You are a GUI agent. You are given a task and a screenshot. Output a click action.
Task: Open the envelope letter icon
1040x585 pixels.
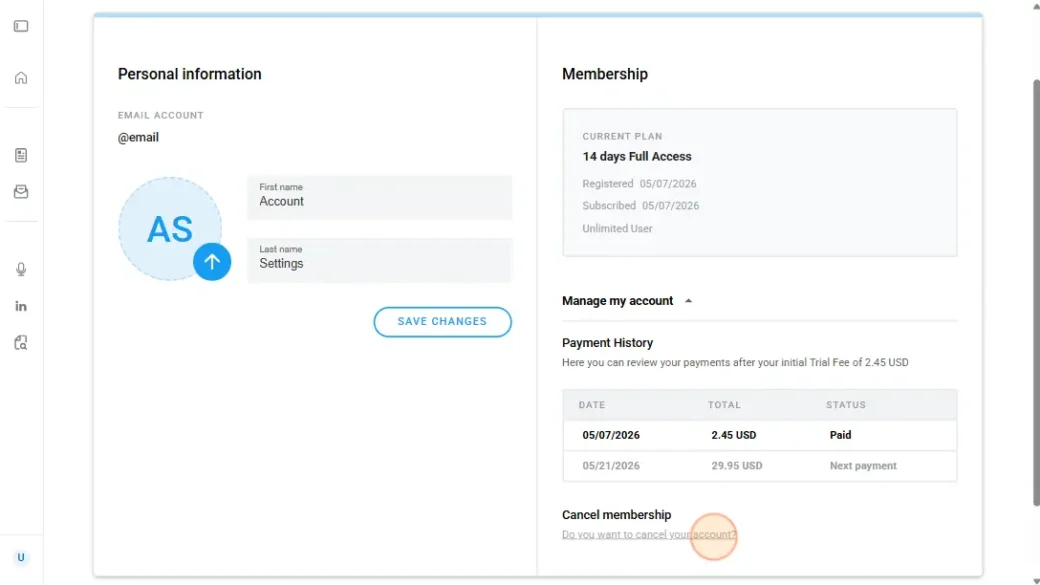pyautogui.click(x=21, y=192)
